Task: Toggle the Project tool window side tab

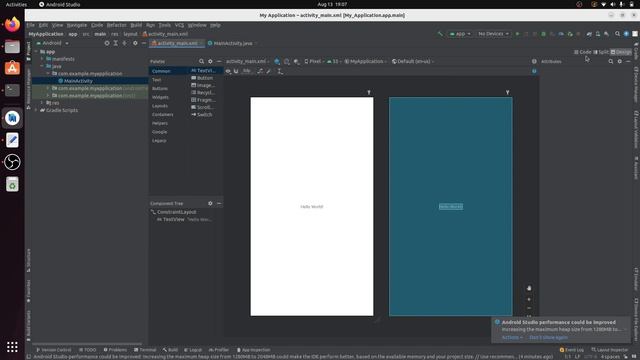Action: click(29, 51)
